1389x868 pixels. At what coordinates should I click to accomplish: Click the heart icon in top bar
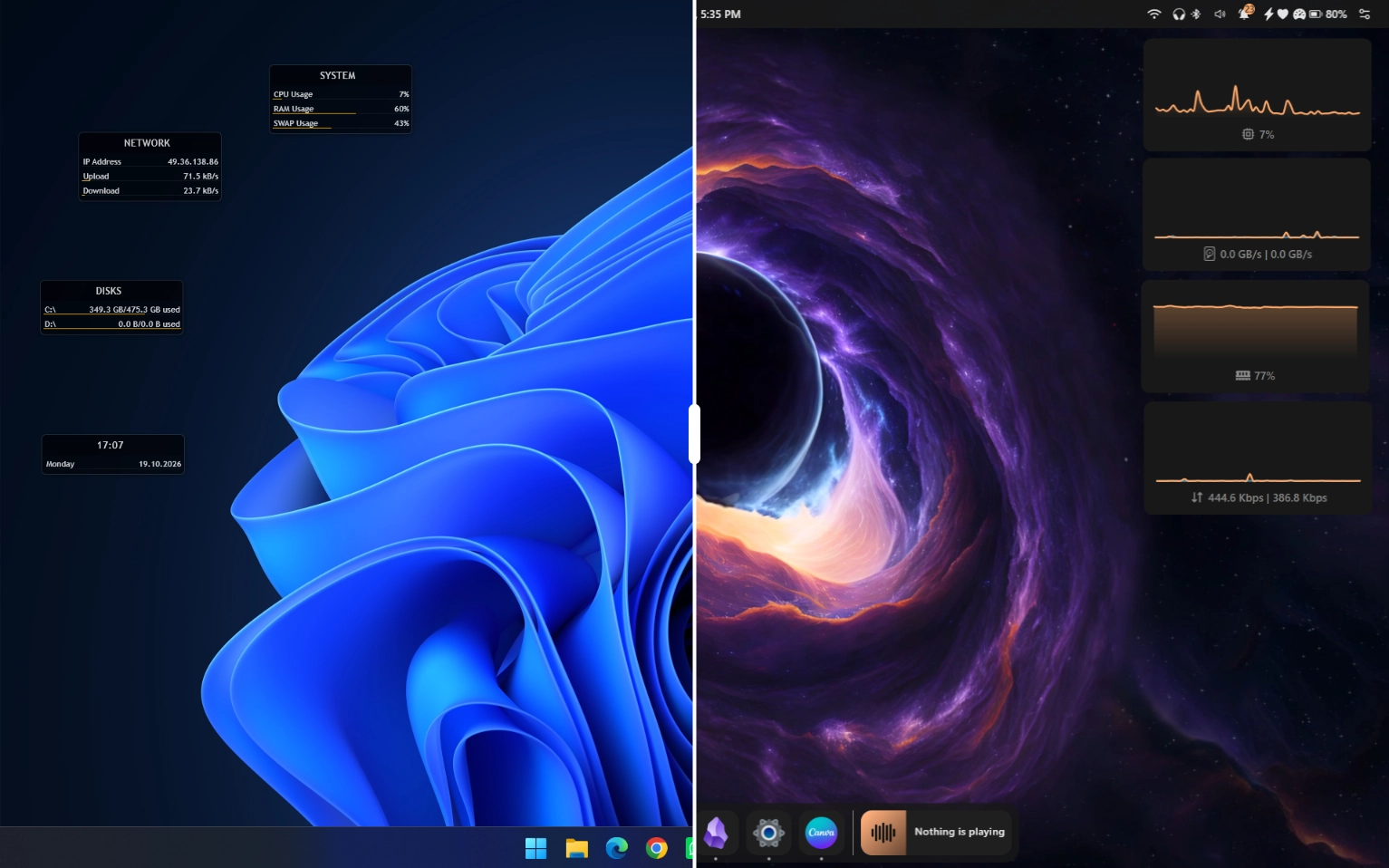[1282, 14]
